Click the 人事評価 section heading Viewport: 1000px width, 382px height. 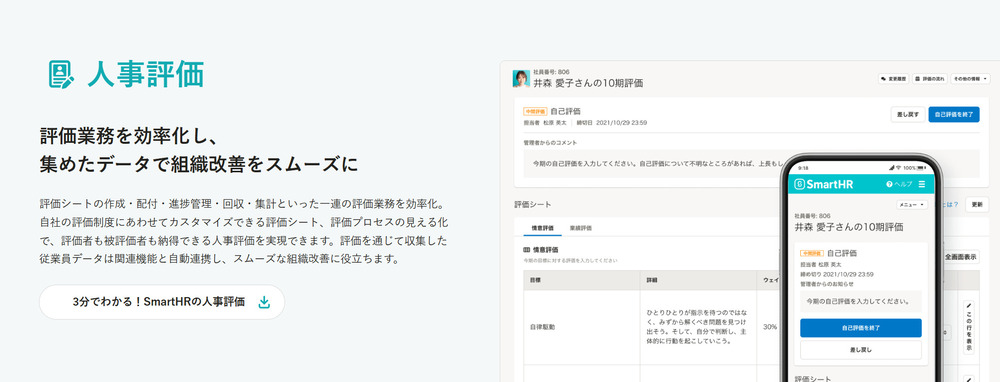click(x=146, y=74)
